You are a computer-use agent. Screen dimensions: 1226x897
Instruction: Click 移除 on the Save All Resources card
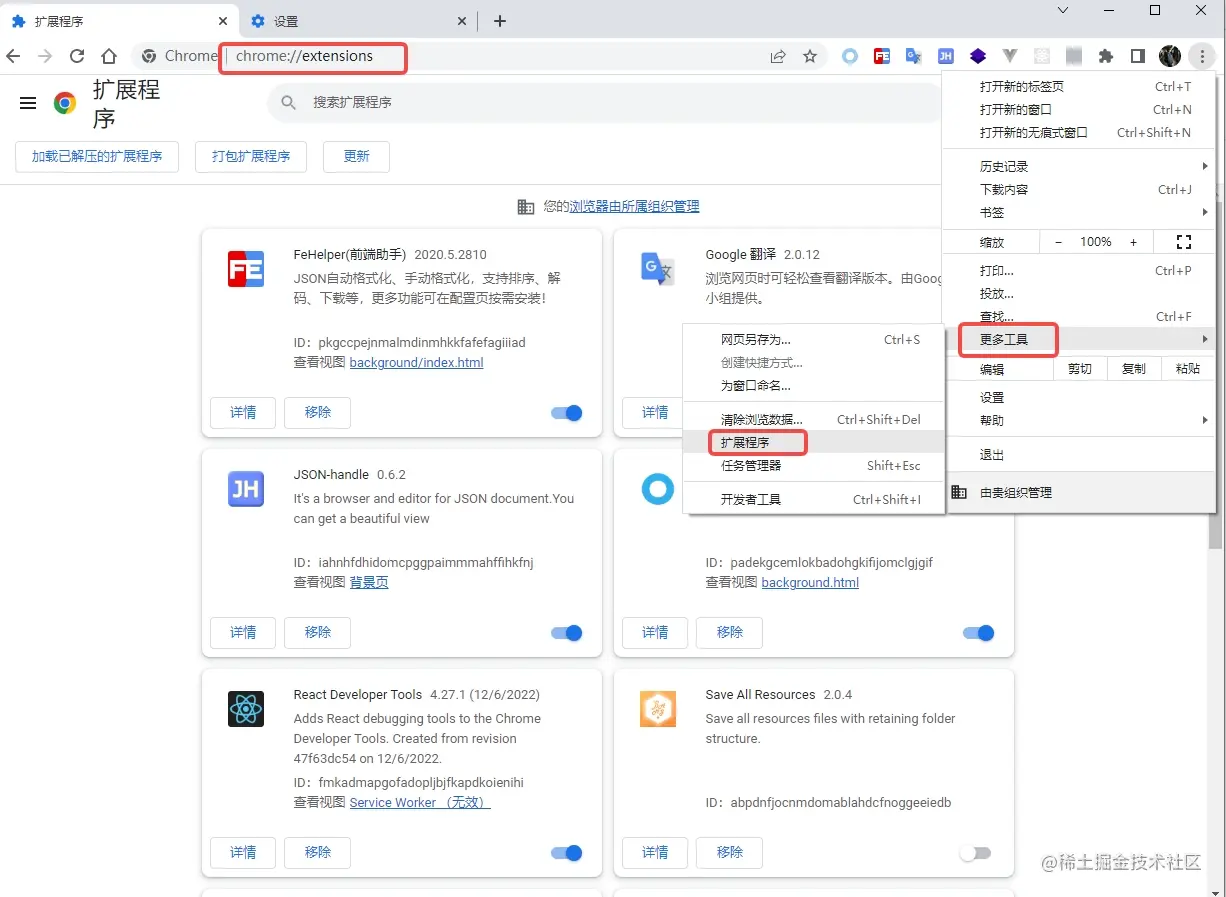(730, 852)
